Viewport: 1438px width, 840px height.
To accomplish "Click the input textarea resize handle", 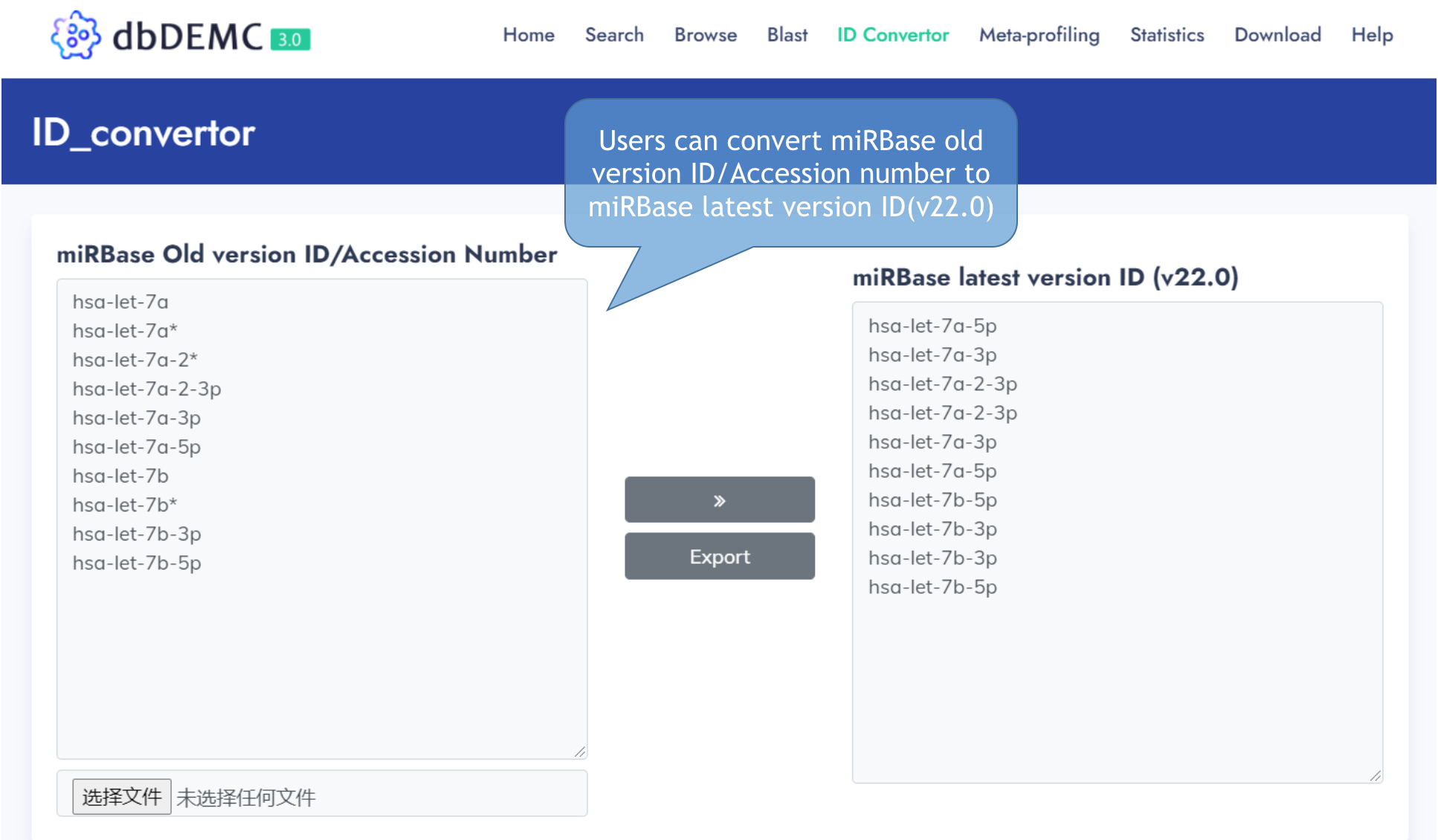I will click(580, 752).
